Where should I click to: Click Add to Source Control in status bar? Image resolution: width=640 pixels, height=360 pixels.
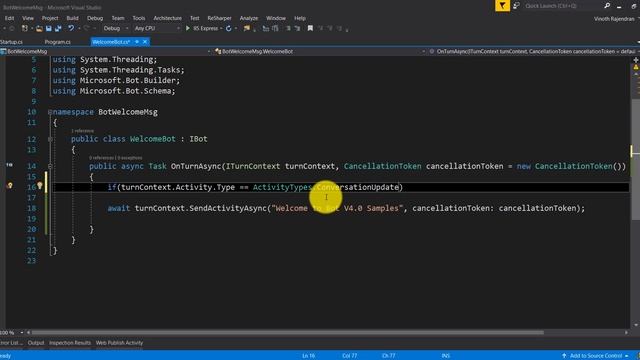coord(596,356)
